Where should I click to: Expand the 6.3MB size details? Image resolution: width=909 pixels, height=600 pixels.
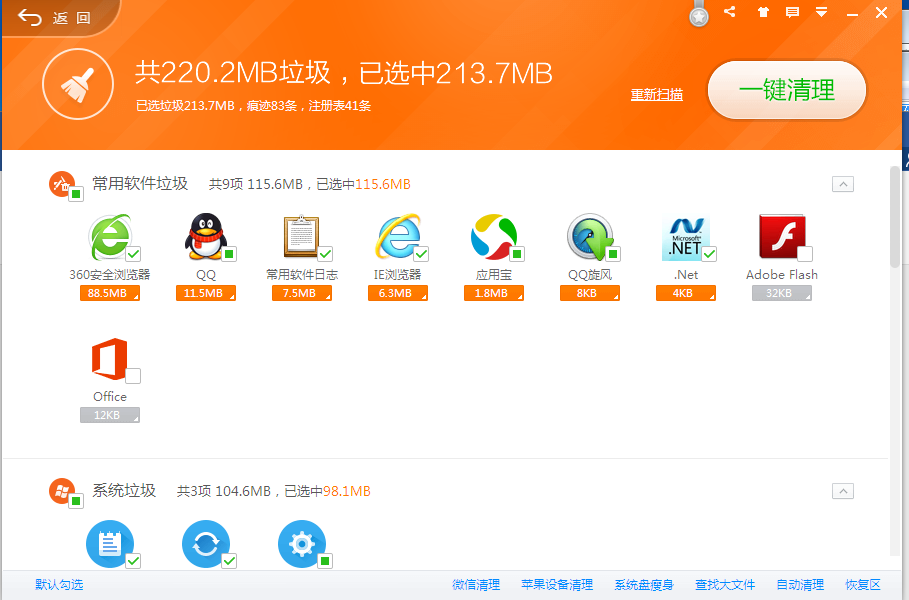pos(398,293)
